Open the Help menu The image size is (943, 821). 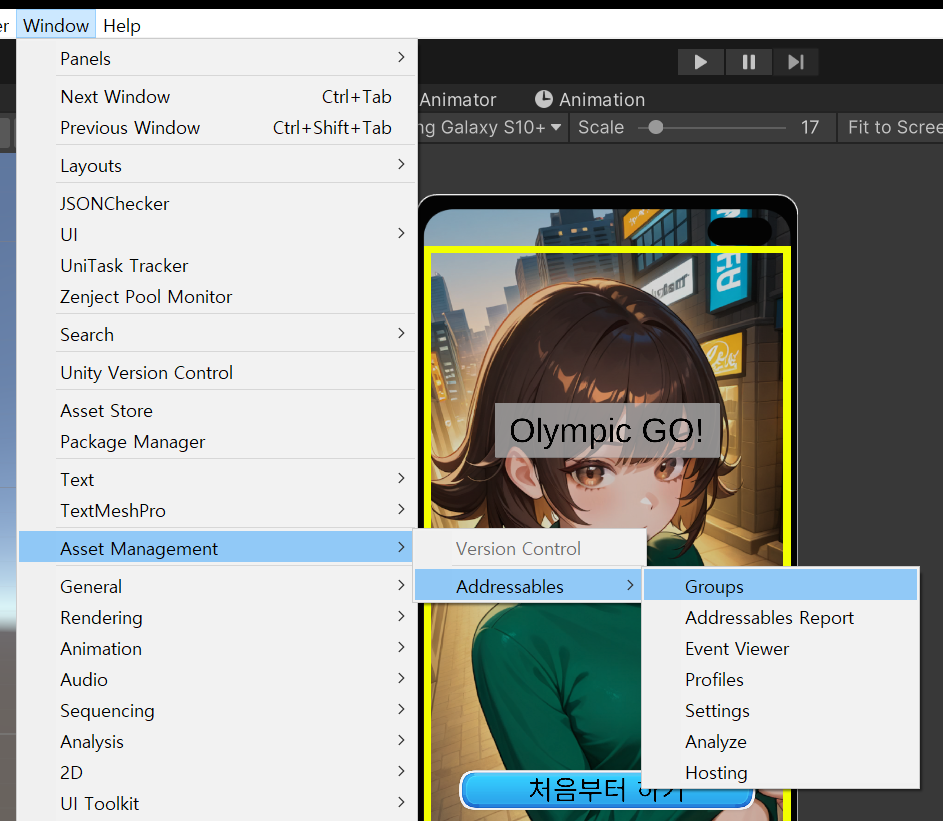pyautogui.click(x=121, y=26)
